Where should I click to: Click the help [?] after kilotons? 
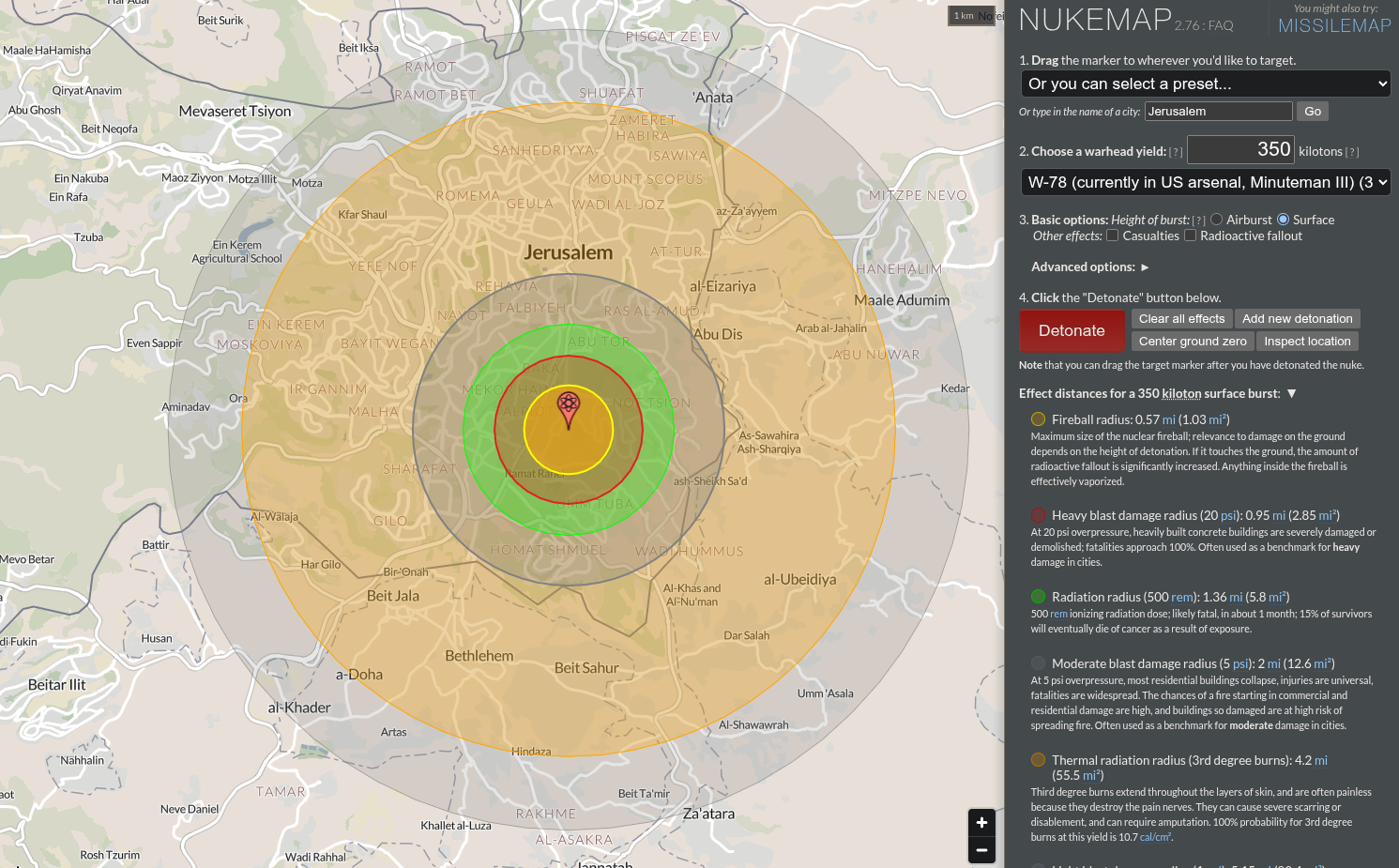[x=1352, y=152]
